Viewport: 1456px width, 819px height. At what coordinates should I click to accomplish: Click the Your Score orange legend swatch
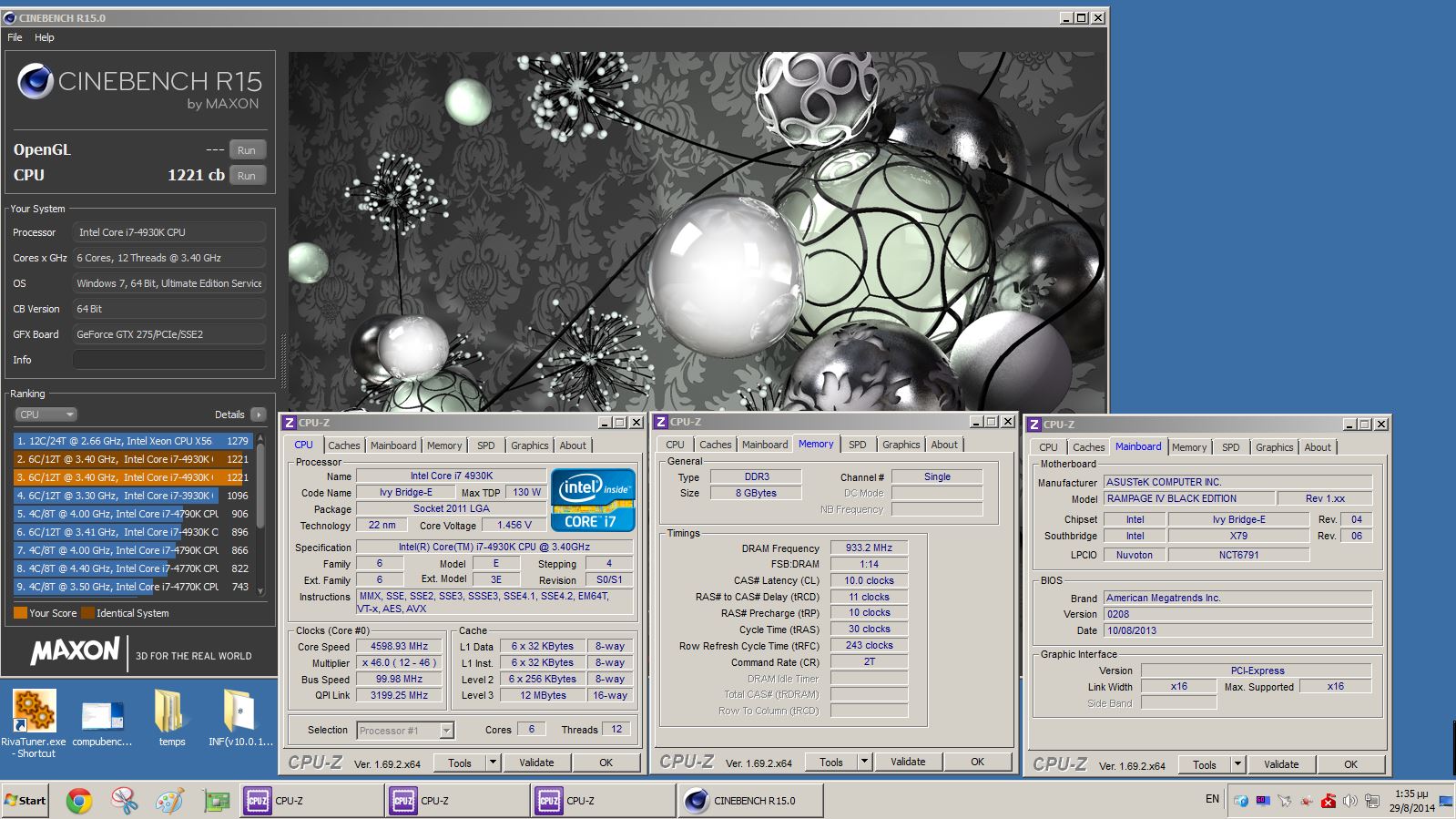(20, 613)
